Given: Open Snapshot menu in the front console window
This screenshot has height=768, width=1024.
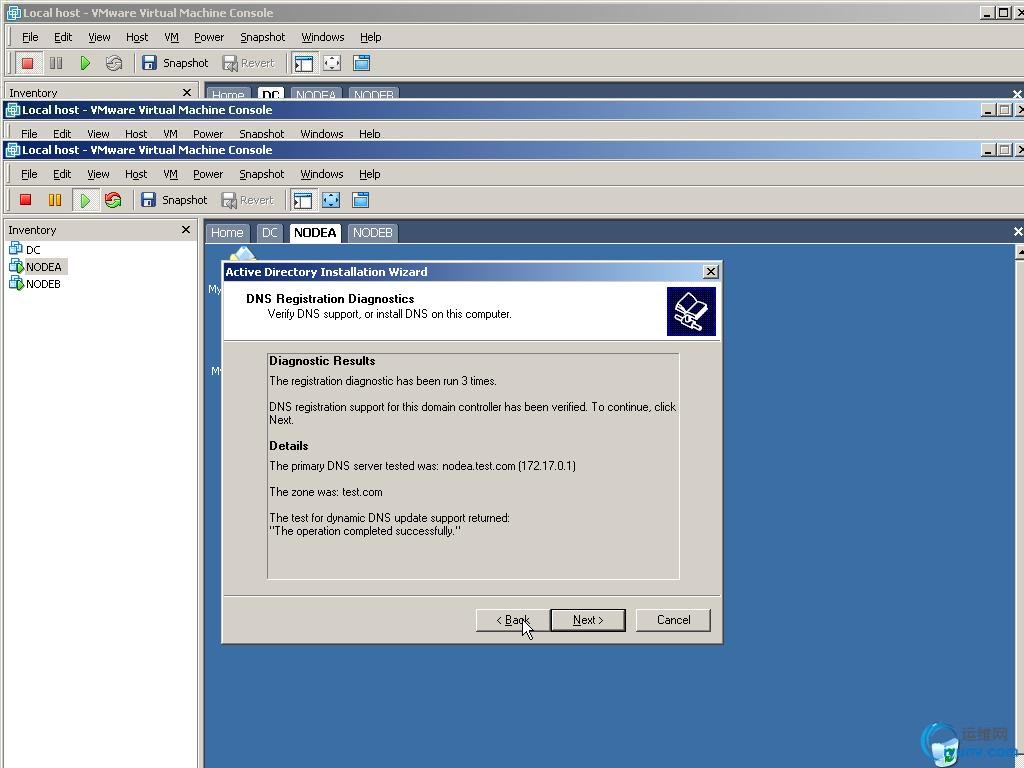Looking at the screenshot, I should click(261, 174).
